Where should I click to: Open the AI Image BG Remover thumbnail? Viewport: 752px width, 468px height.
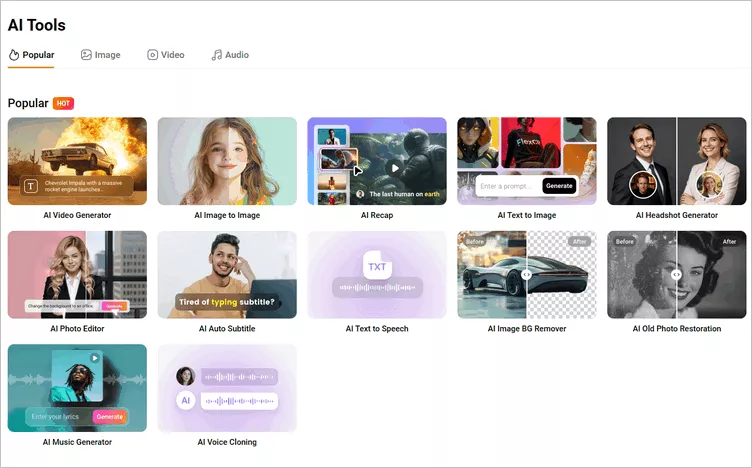[x=527, y=275]
